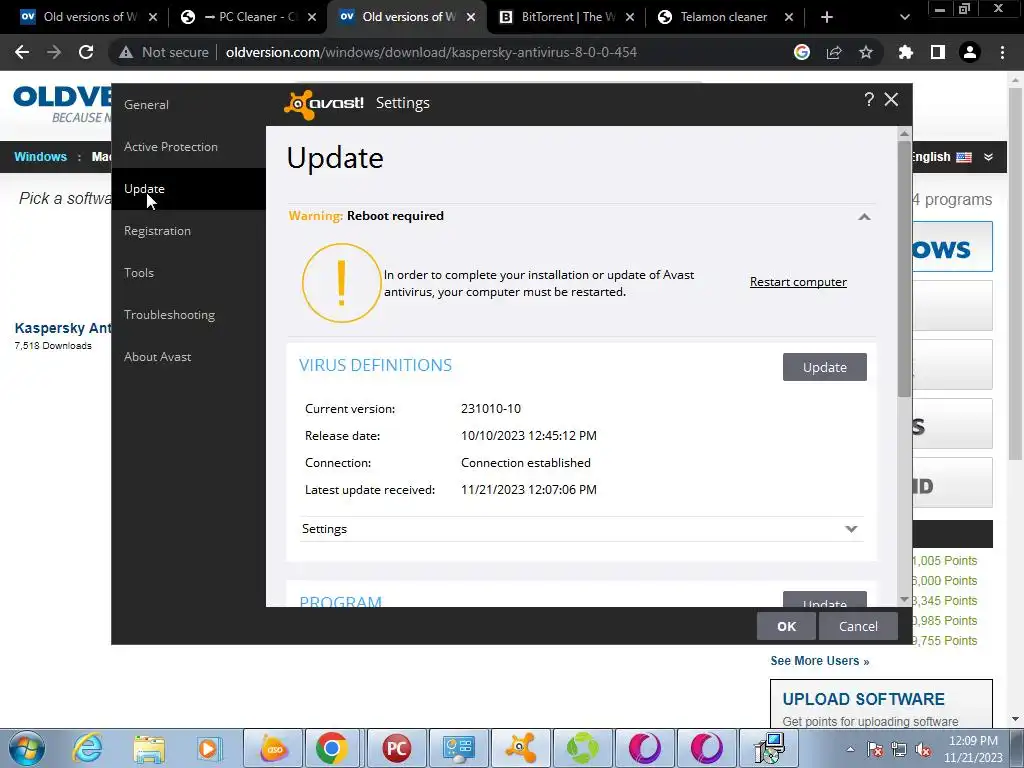
Task: Close the Avast Settings dialog
Action: click(x=891, y=99)
